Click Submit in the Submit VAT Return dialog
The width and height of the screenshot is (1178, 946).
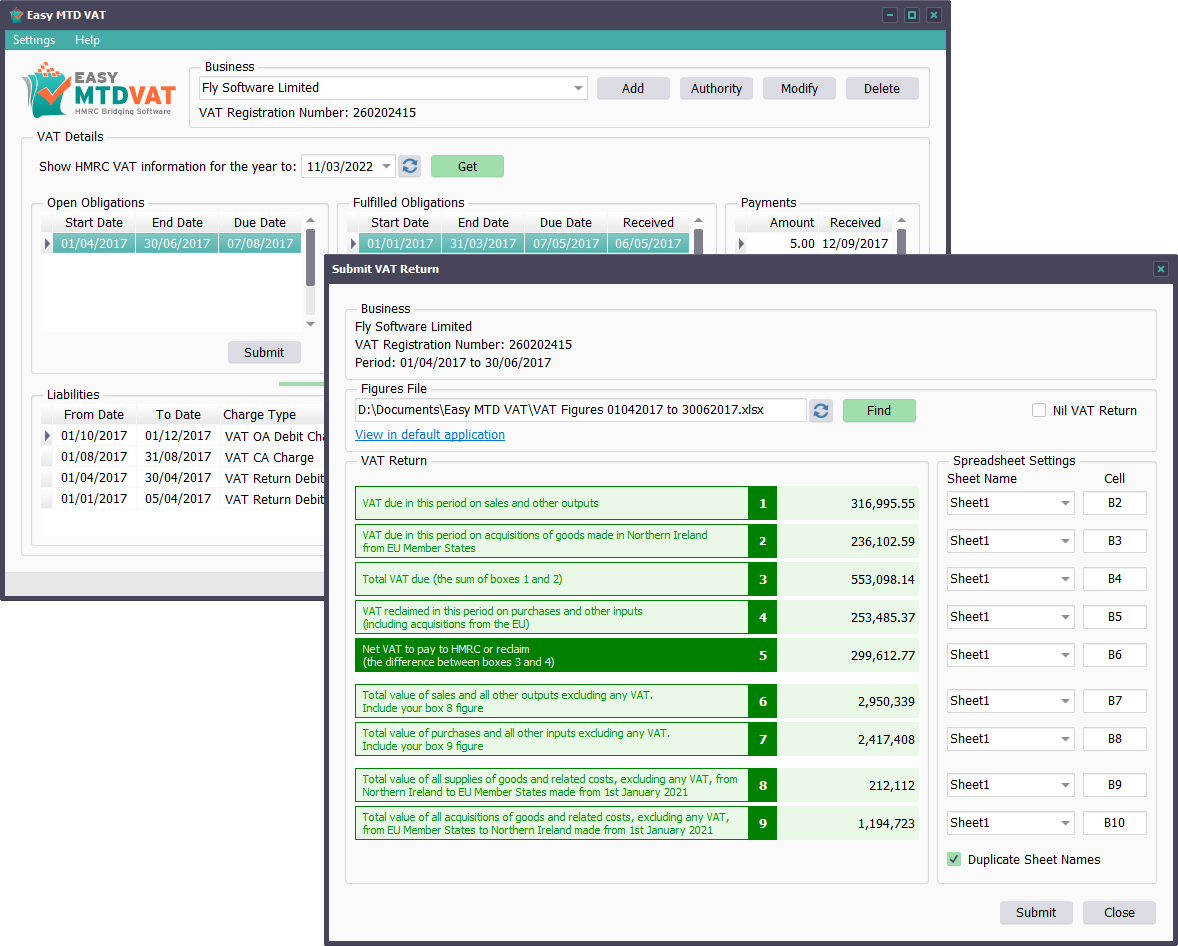[x=1036, y=912]
